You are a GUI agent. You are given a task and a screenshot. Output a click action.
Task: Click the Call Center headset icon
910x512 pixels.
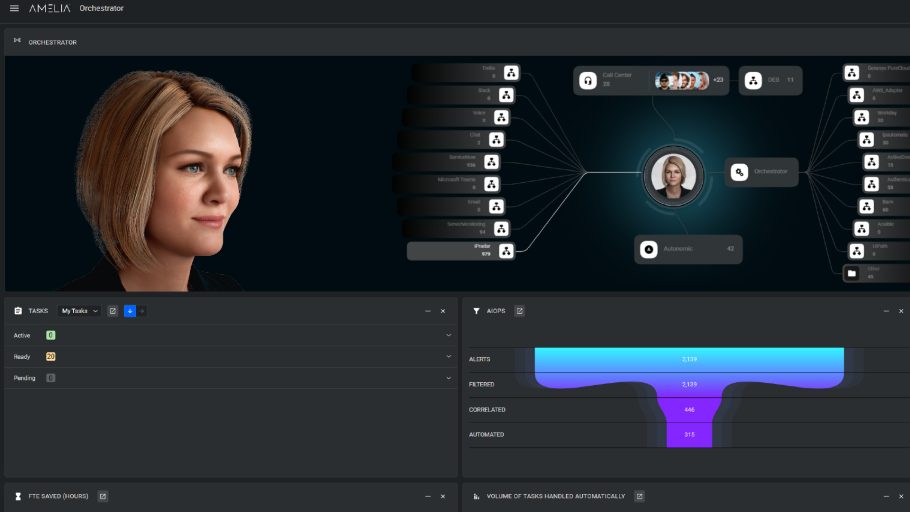click(x=587, y=81)
